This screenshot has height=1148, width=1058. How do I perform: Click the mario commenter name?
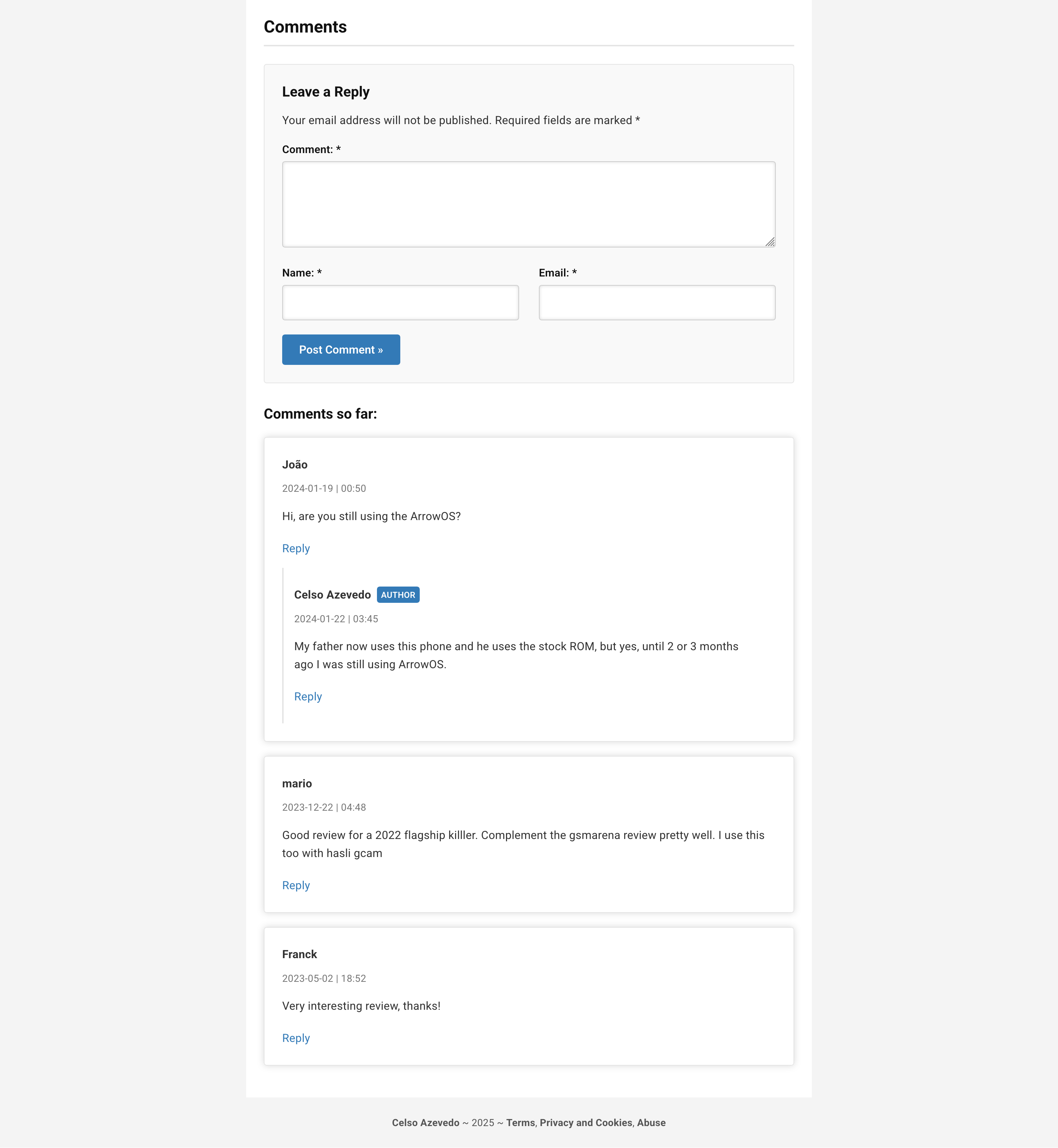[x=297, y=783]
